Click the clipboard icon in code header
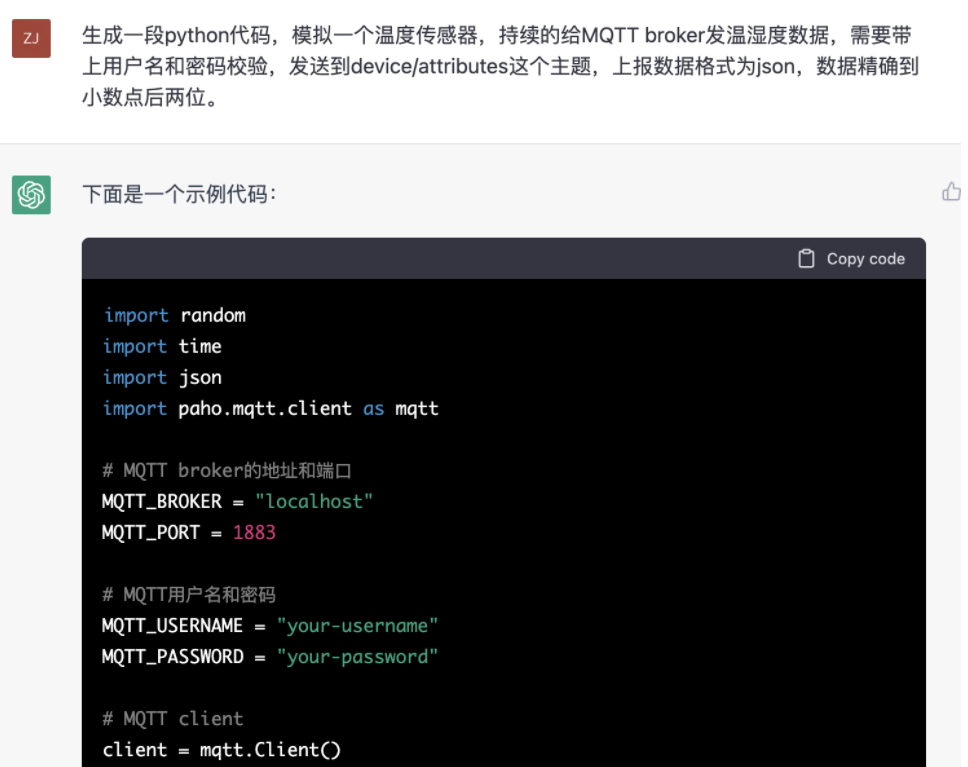968x767 pixels. [806, 259]
